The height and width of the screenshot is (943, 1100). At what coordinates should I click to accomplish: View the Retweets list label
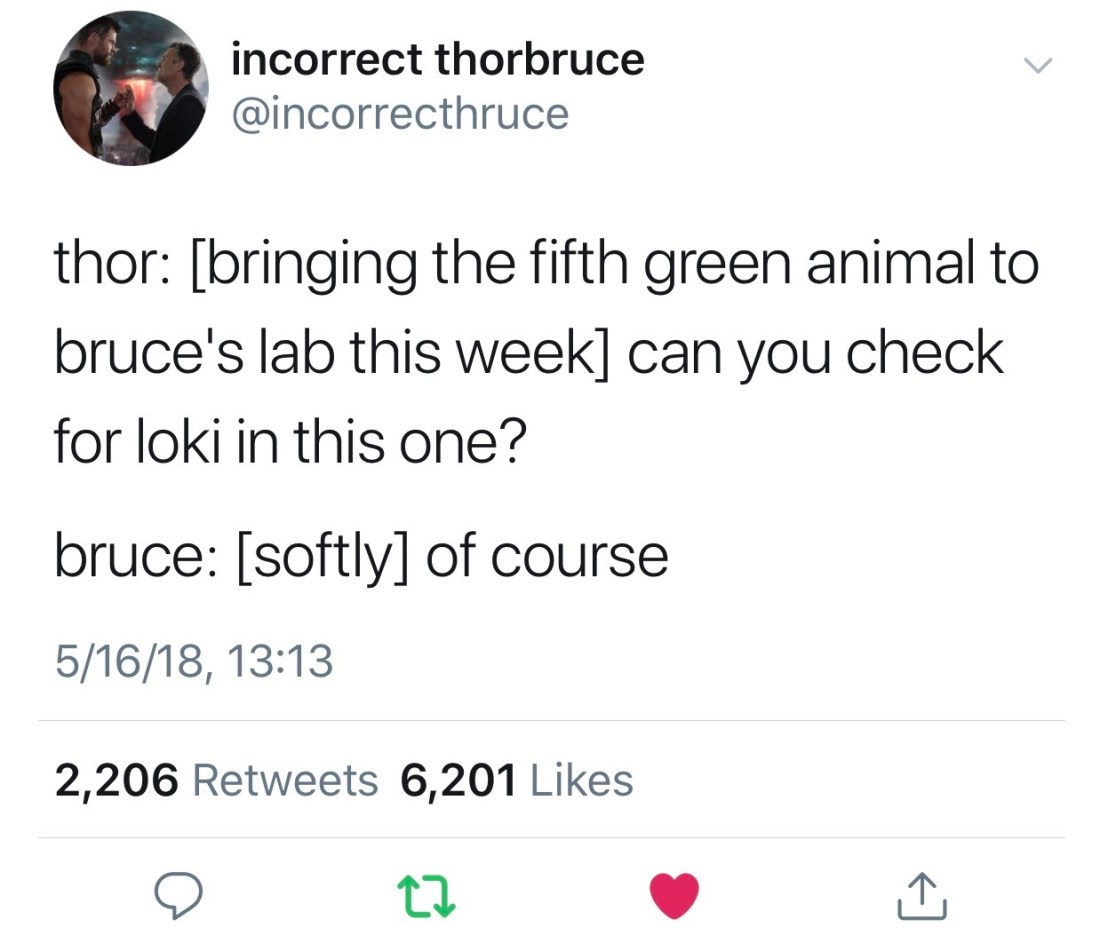click(x=285, y=780)
